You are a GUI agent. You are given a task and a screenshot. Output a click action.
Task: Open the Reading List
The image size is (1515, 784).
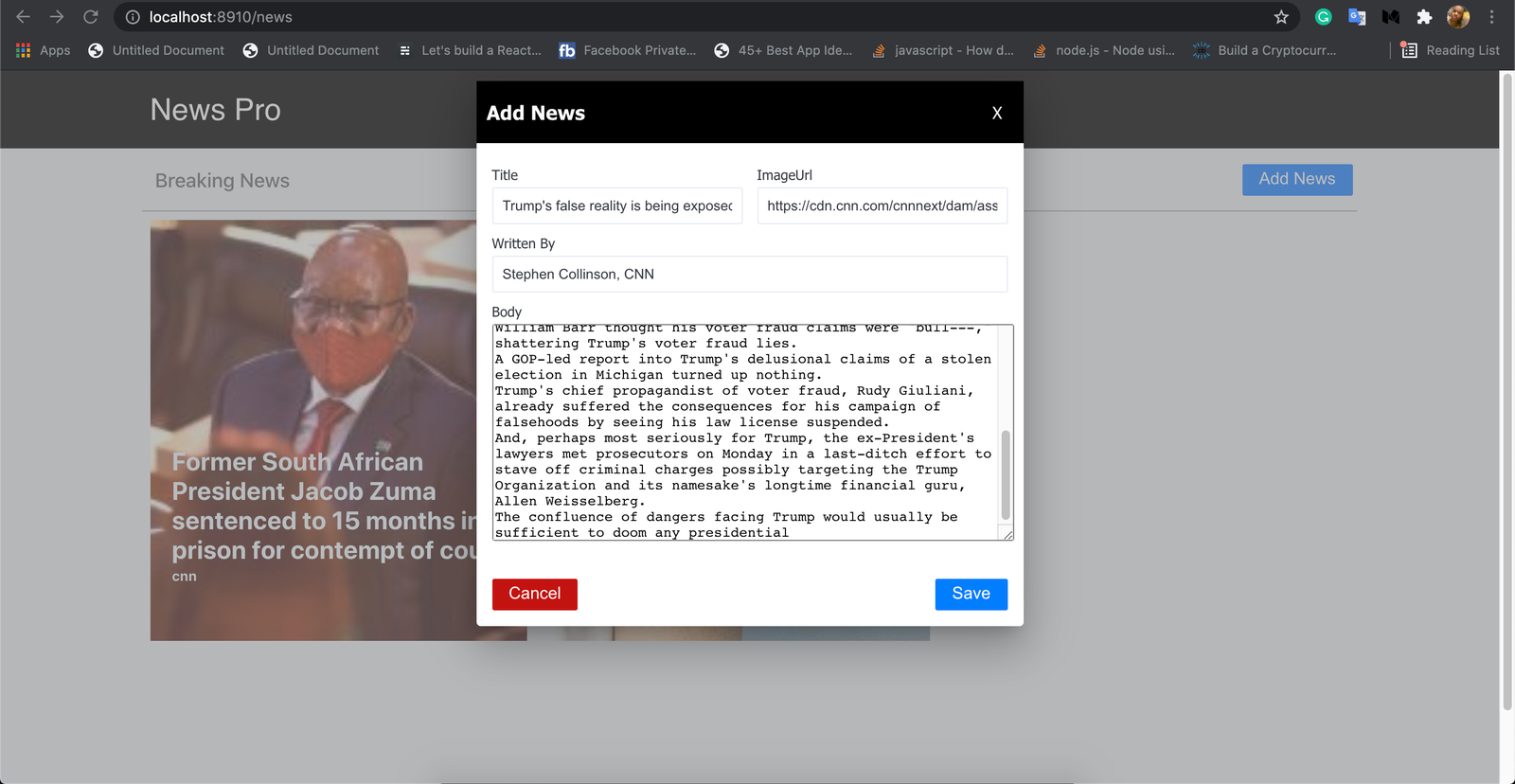click(1451, 50)
